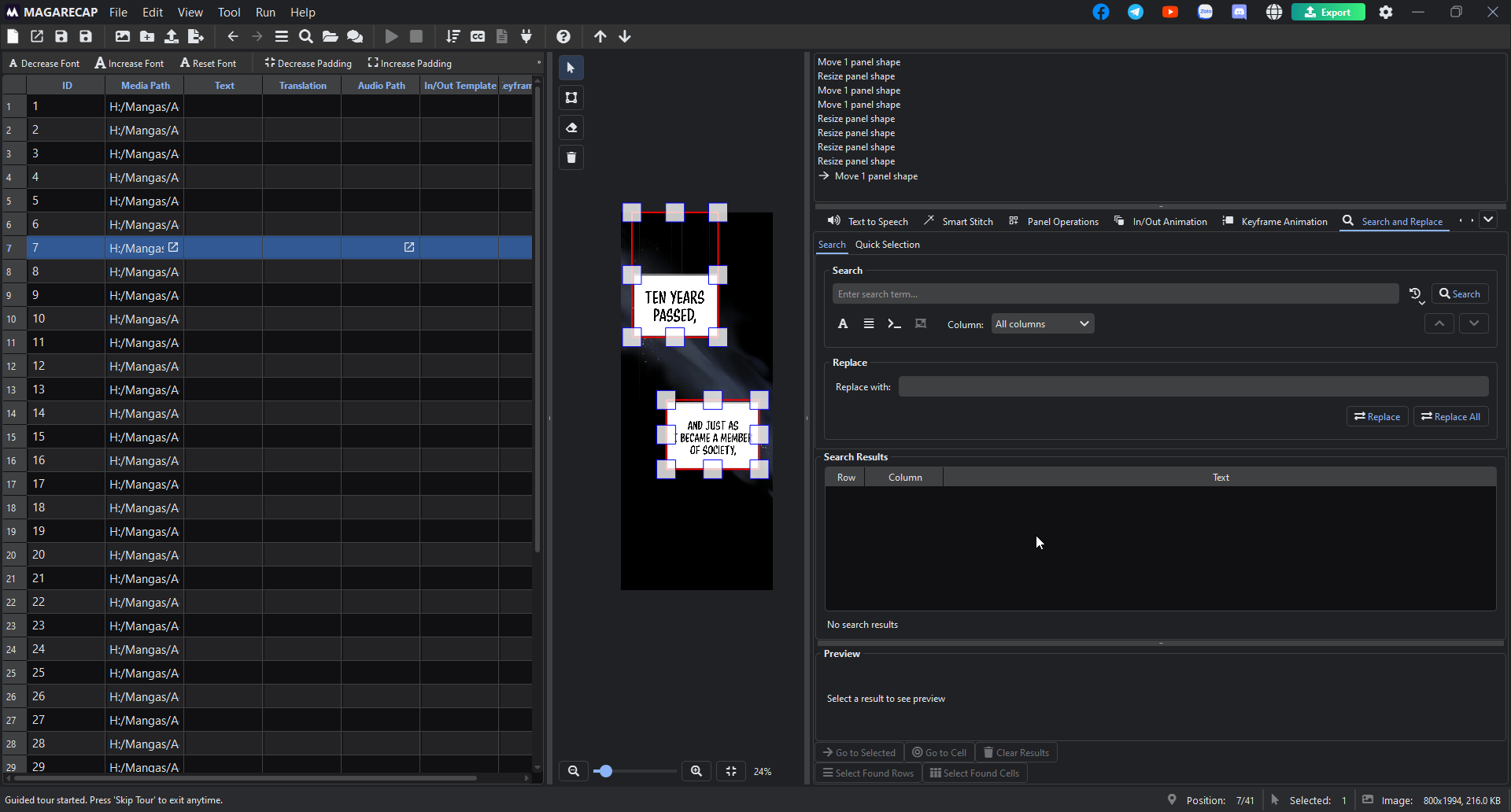Move row down with down arrow
This screenshot has width=1511, height=812.
pos(625,36)
